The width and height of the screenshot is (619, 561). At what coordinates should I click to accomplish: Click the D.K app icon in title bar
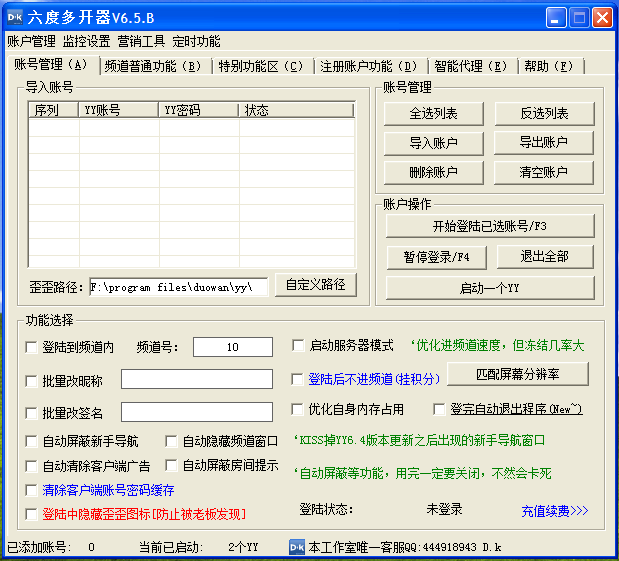[x=15, y=17]
